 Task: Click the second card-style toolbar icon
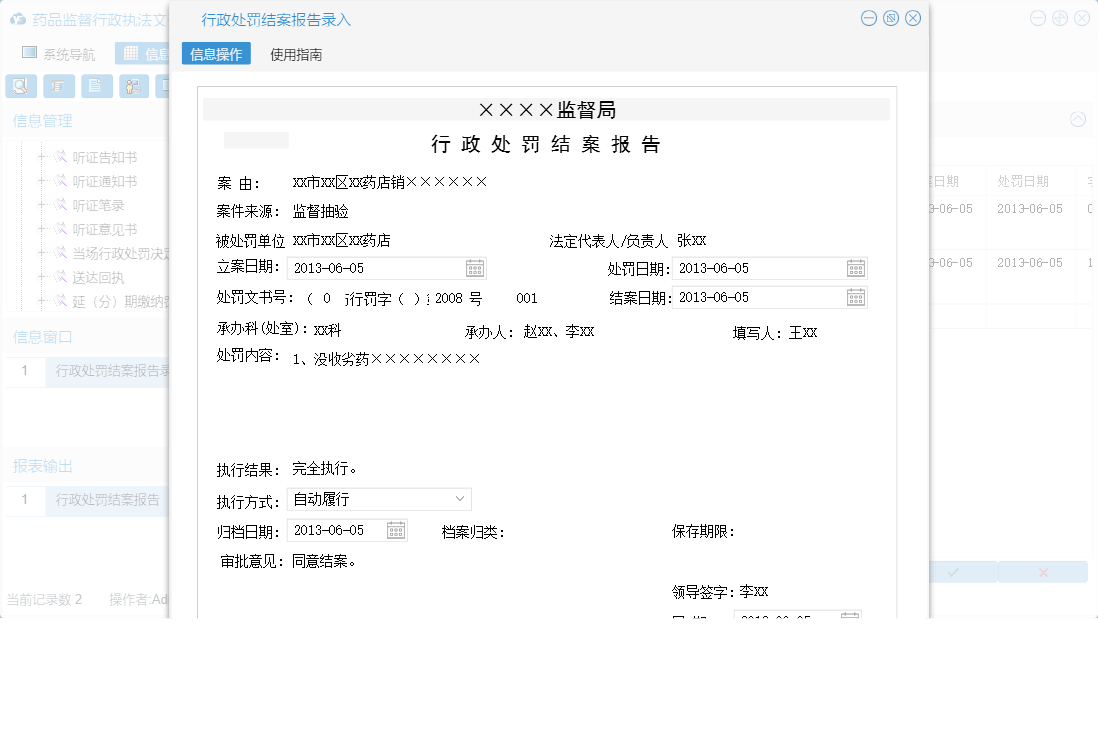[59, 86]
